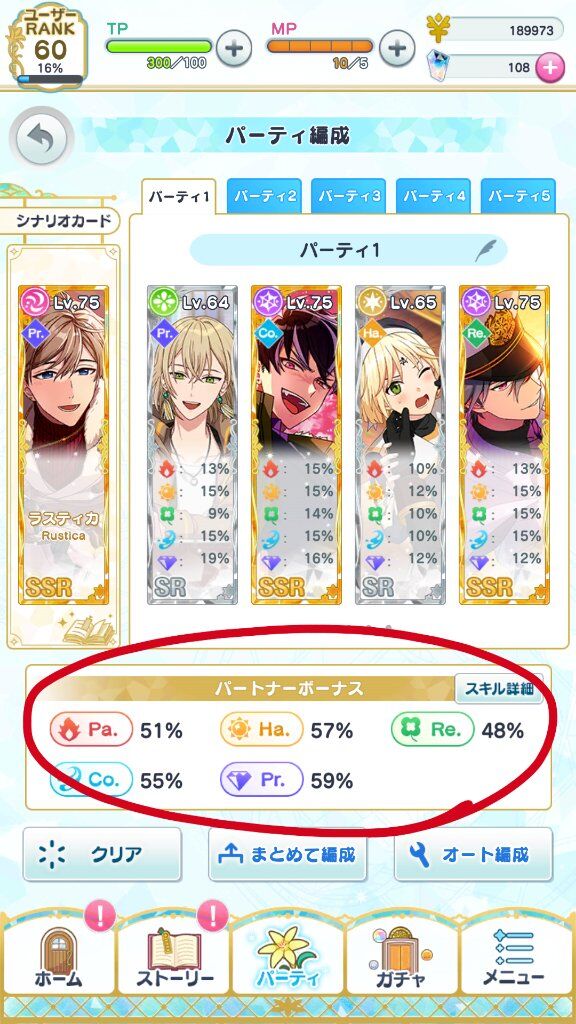The image size is (576, 1024).
Task: Edit party name with feather icon
Action: pyautogui.click(x=486, y=251)
